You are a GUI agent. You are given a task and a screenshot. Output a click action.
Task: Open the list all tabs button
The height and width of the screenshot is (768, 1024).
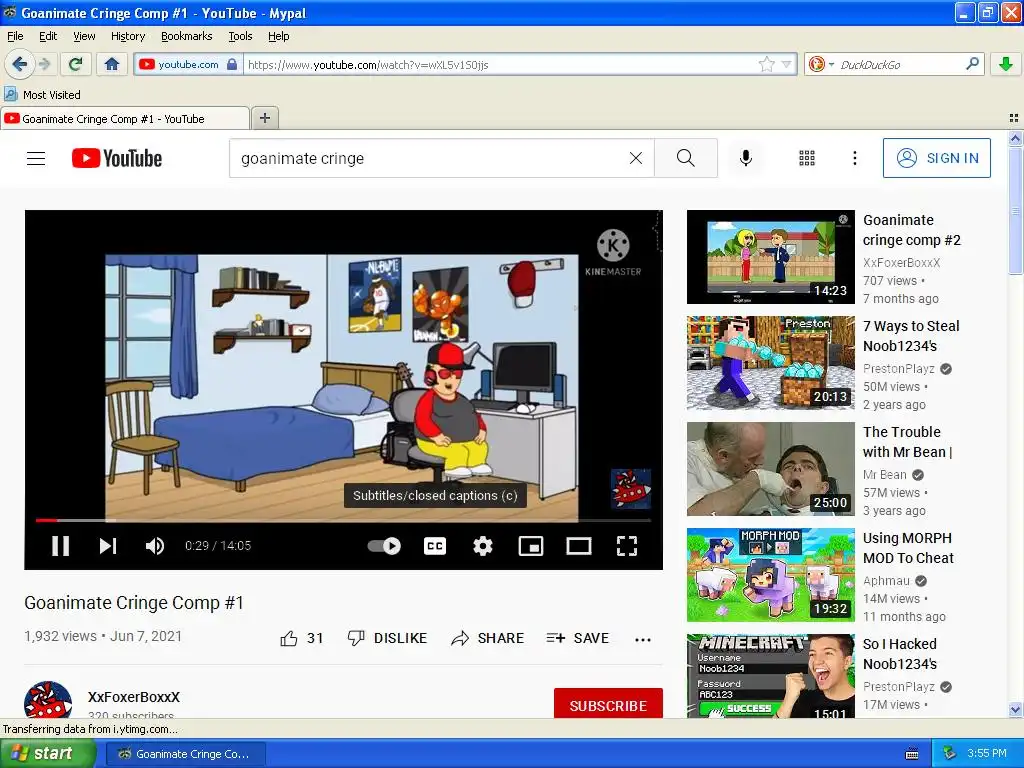tap(1014, 118)
